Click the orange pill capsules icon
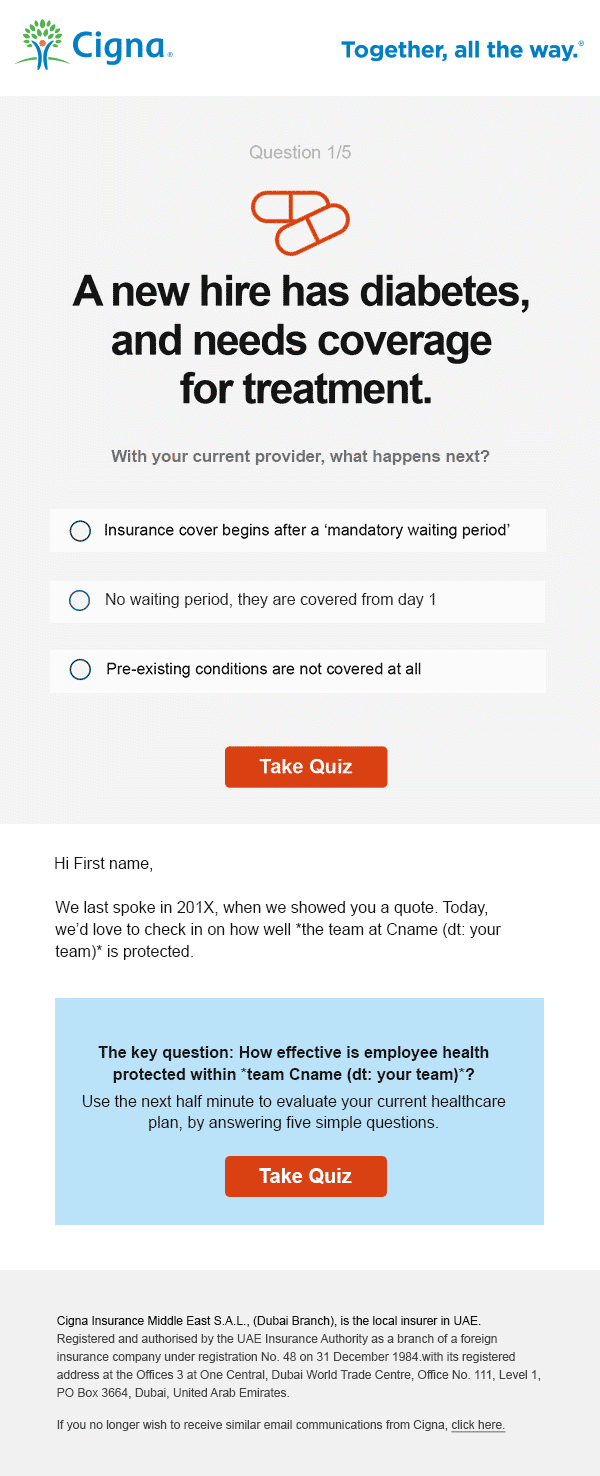Image resolution: width=600 pixels, height=1476 pixels. pyautogui.click(x=300, y=222)
